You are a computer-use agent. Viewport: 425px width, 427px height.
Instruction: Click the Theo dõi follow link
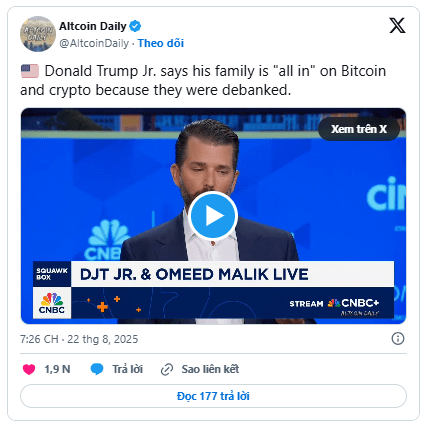pos(161,43)
